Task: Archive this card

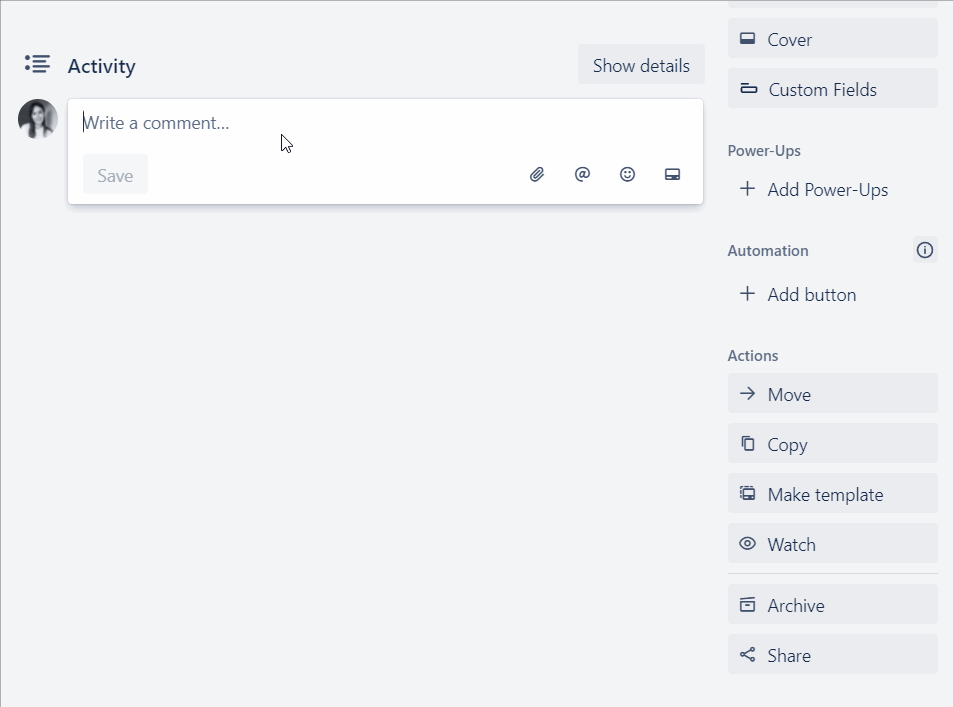Action: coord(795,604)
